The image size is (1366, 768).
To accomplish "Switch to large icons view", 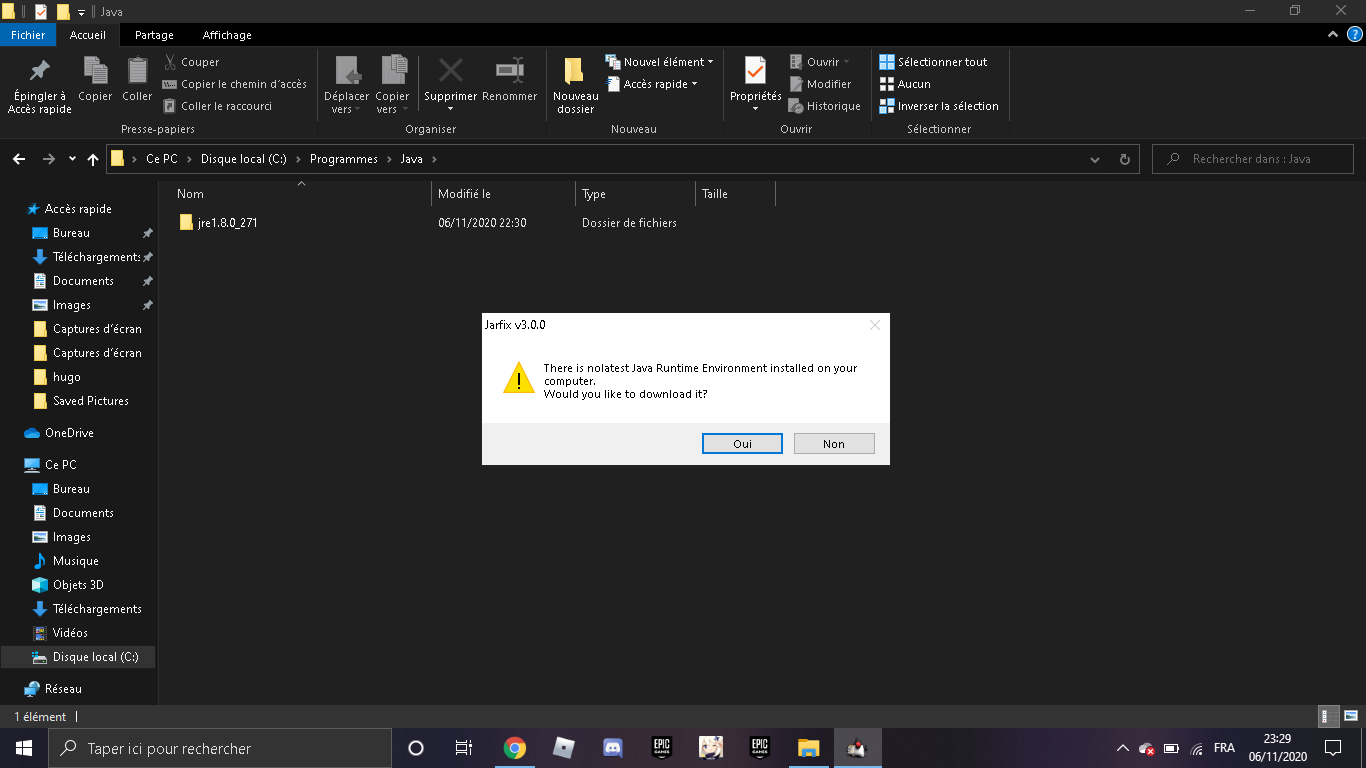I will click(x=1351, y=716).
